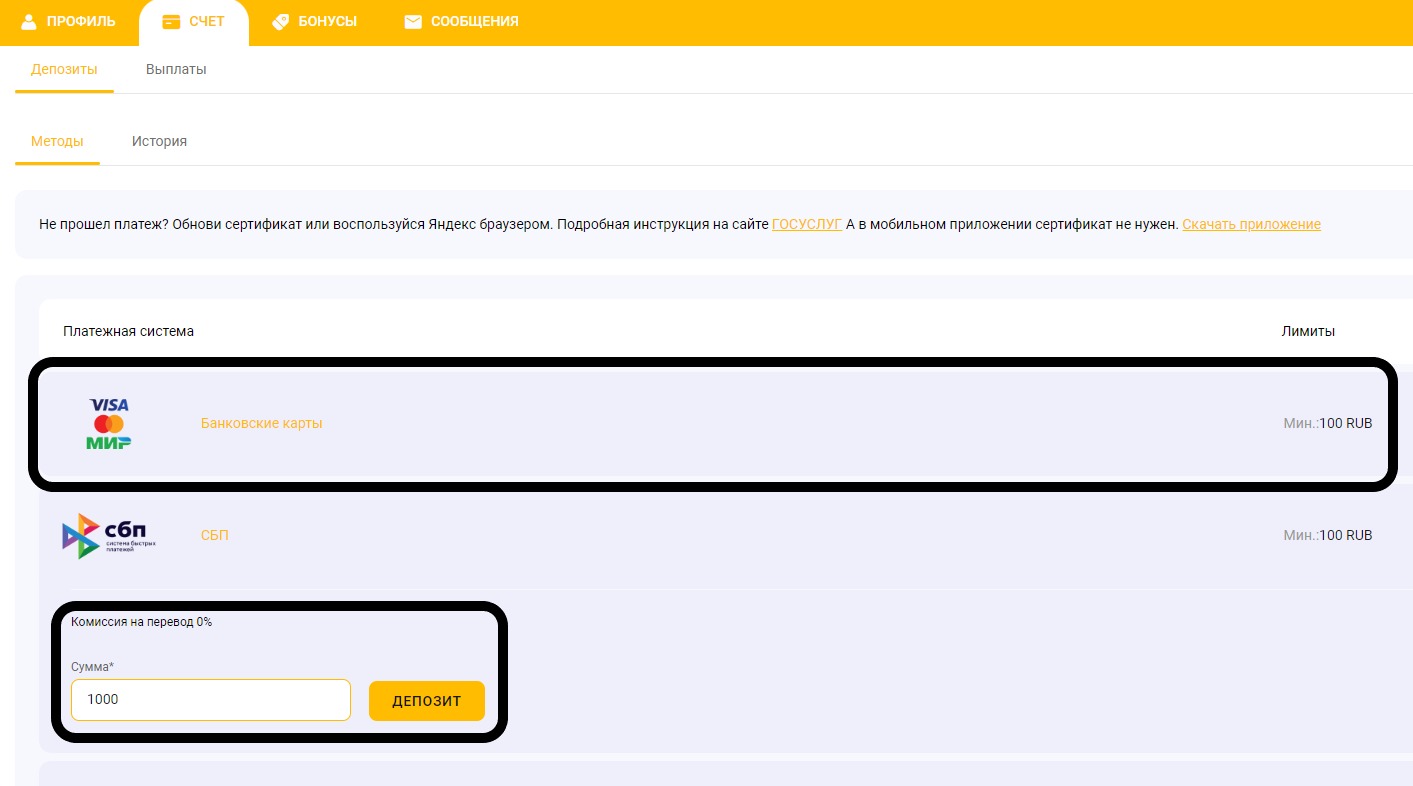The image size is (1413, 786).
Task: Click the Депозит button
Action: point(427,701)
